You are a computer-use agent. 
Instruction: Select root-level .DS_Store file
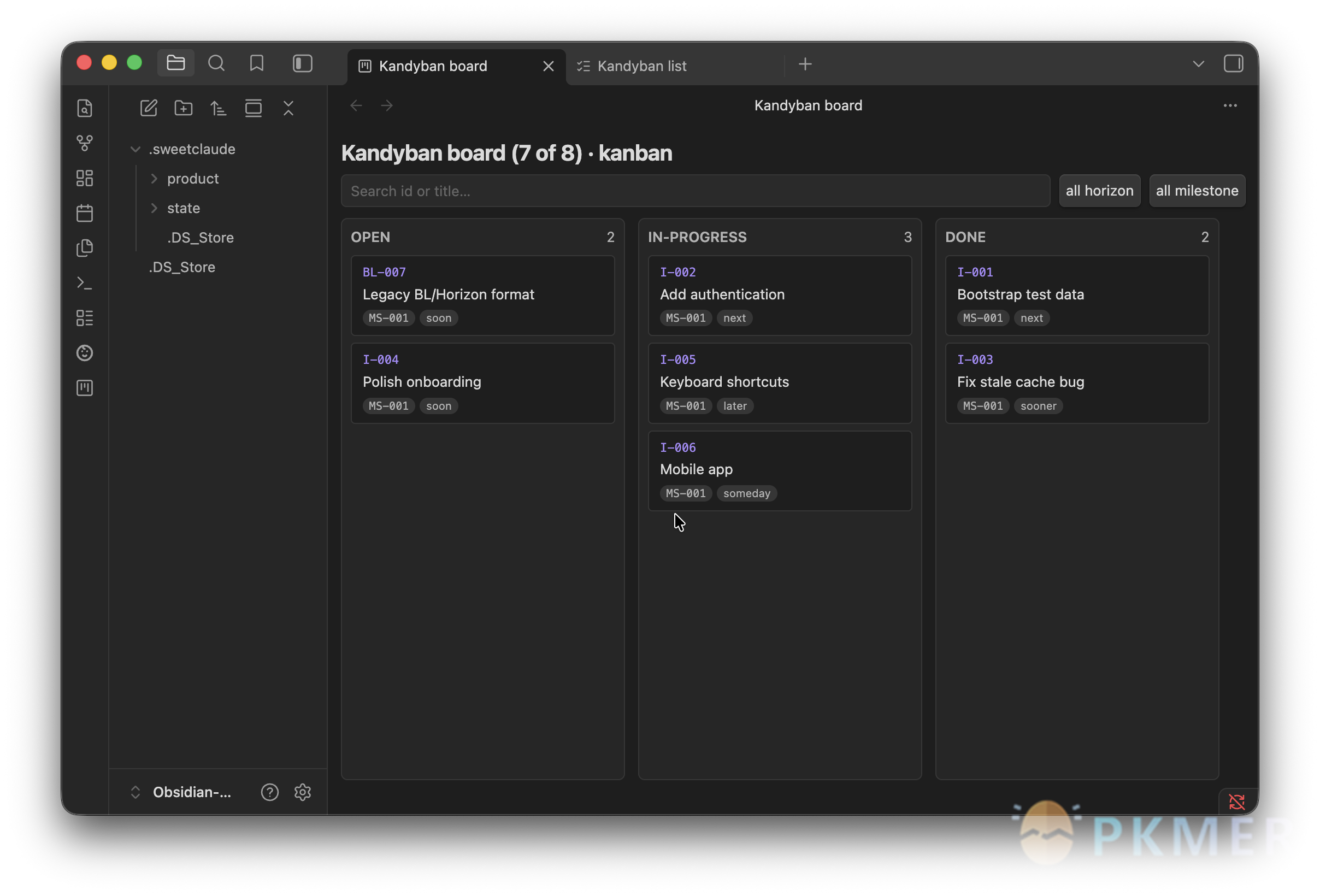click(182, 268)
